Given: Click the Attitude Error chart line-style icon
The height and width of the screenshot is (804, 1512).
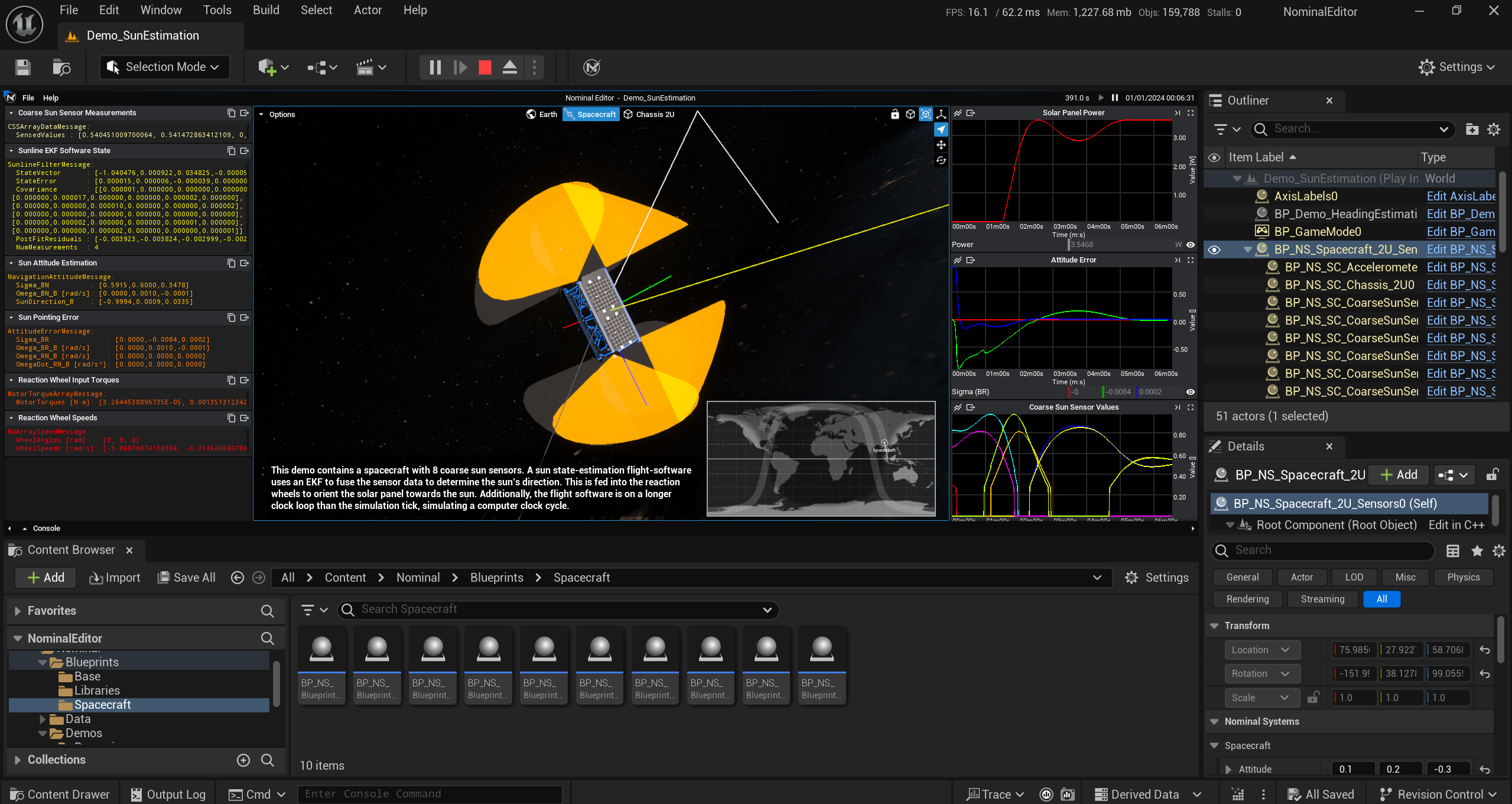Looking at the screenshot, I should 958,260.
